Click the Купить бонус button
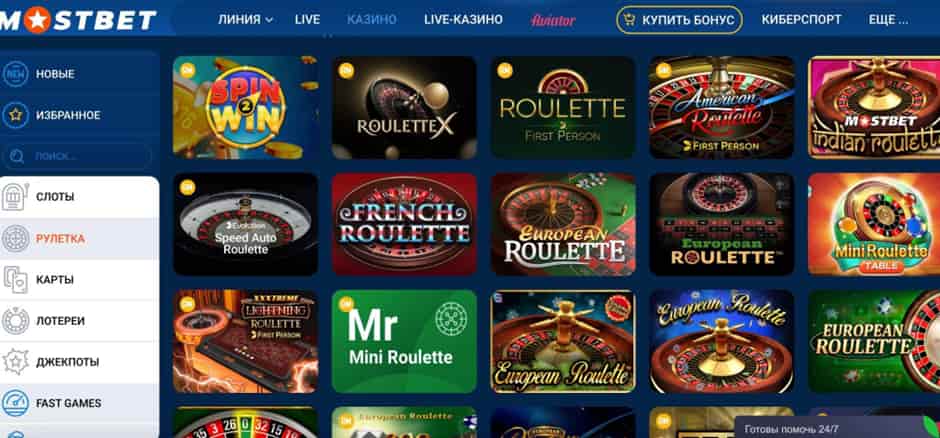The height and width of the screenshot is (438, 940). [x=679, y=20]
